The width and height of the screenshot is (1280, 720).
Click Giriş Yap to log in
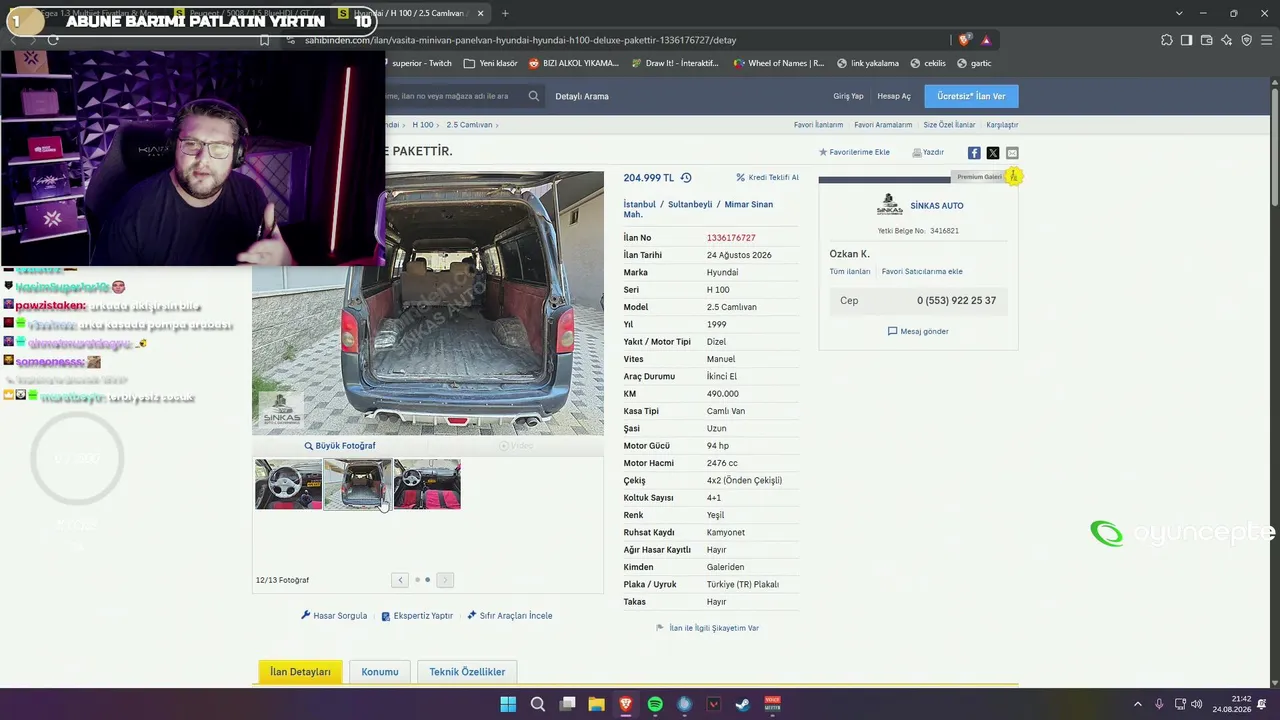pyautogui.click(x=848, y=96)
